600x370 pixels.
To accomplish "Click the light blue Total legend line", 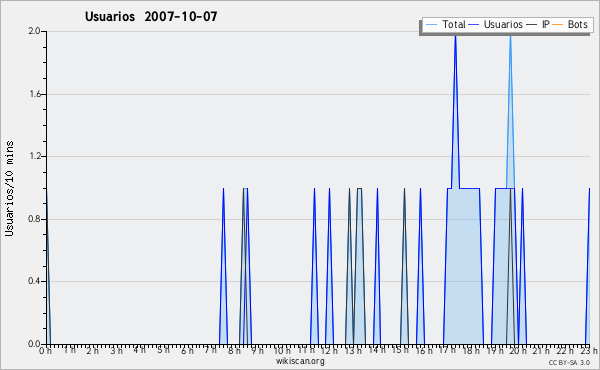I will pyautogui.click(x=431, y=25).
